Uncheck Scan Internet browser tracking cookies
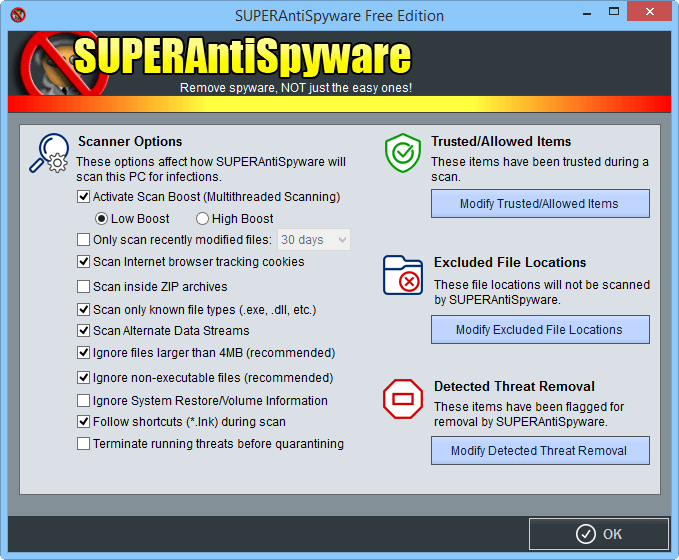The width and height of the screenshot is (679, 560). [x=83, y=262]
